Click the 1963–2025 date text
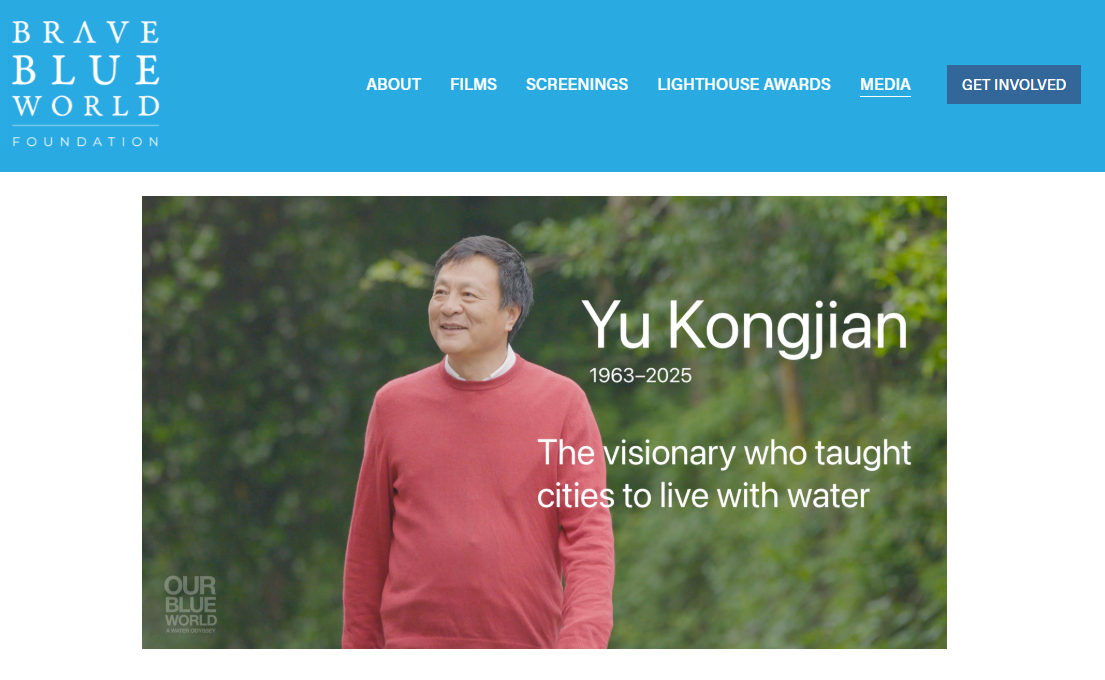Image resolution: width=1105 pixels, height=680 pixels. coord(641,376)
